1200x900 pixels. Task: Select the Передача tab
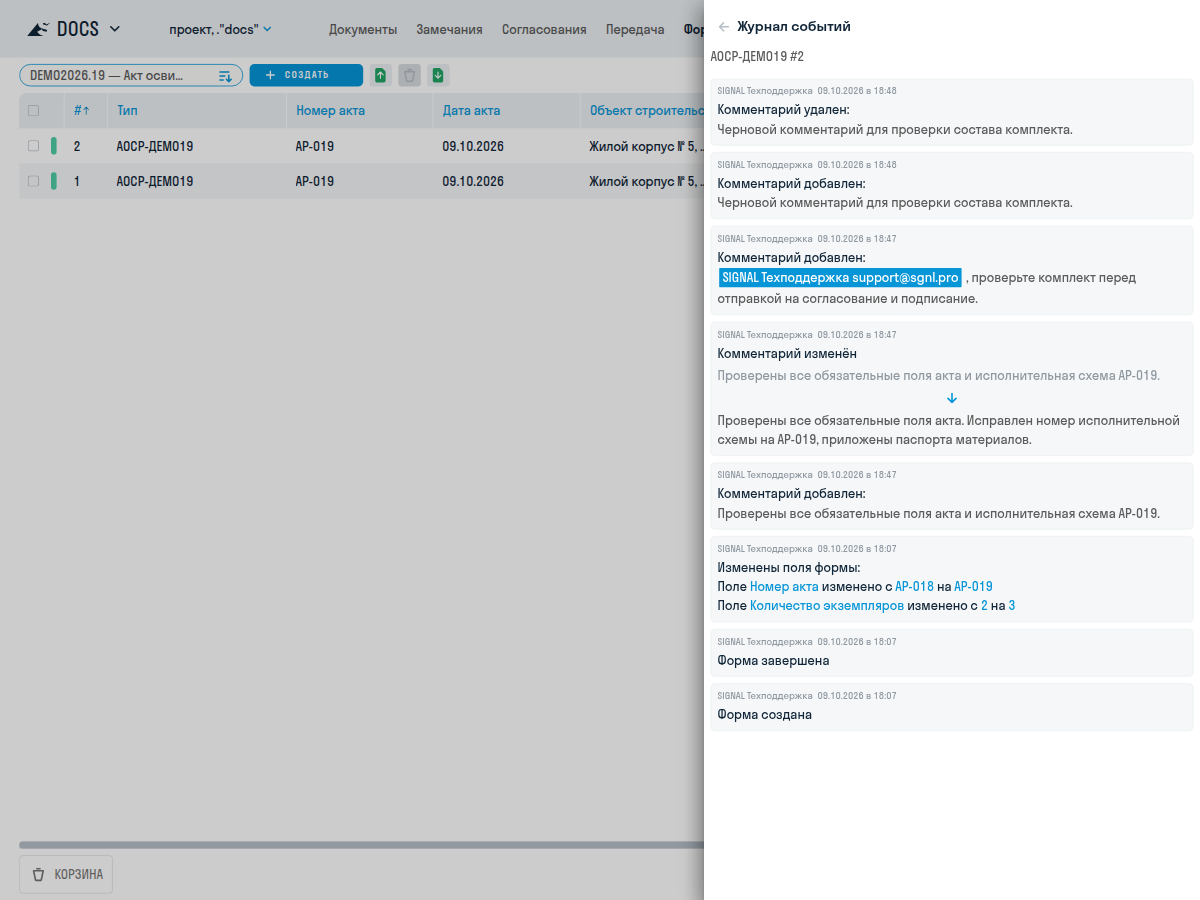(x=635, y=29)
